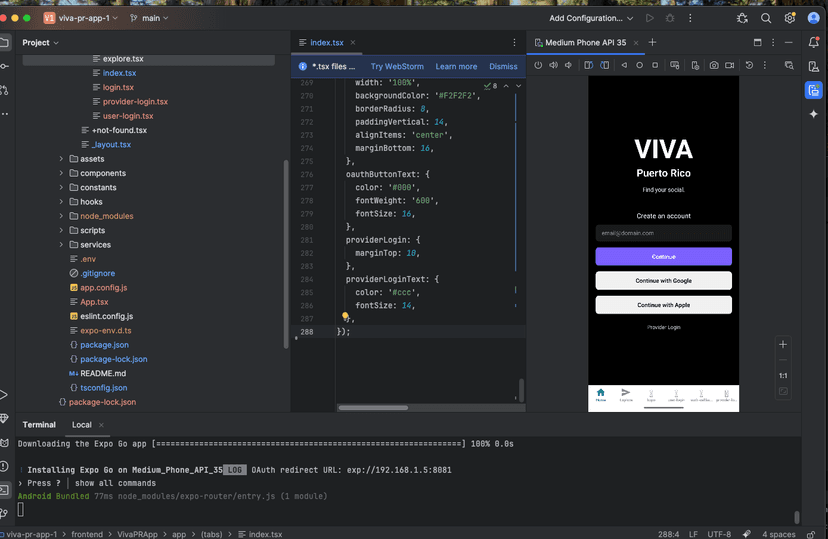Viewport: 828px width, 539px height.
Task: Open the user account avatar
Action: 813,18
